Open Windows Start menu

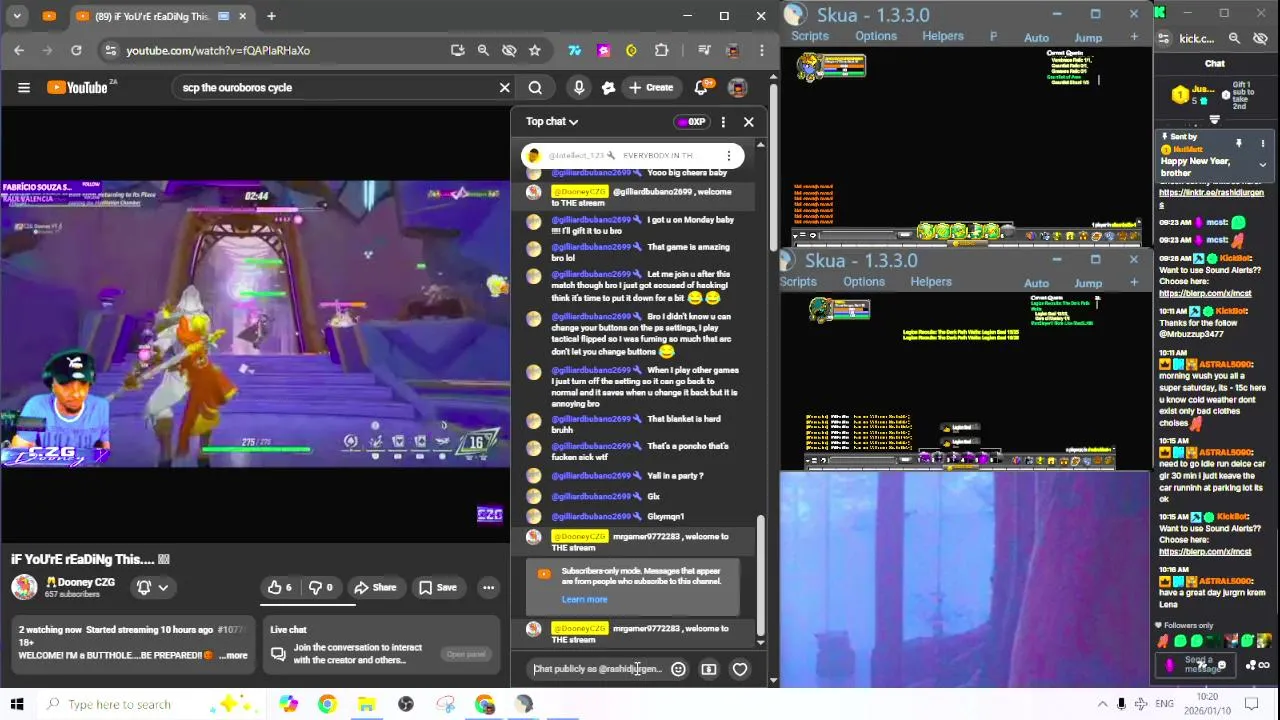pyautogui.click(x=16, y=704)
